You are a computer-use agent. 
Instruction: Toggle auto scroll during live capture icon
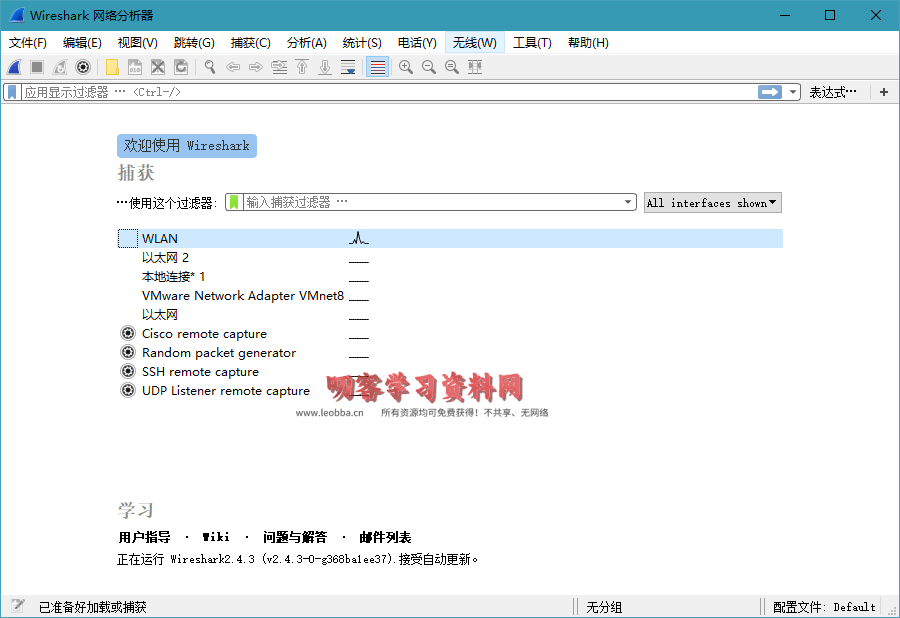tap(348, 67)
